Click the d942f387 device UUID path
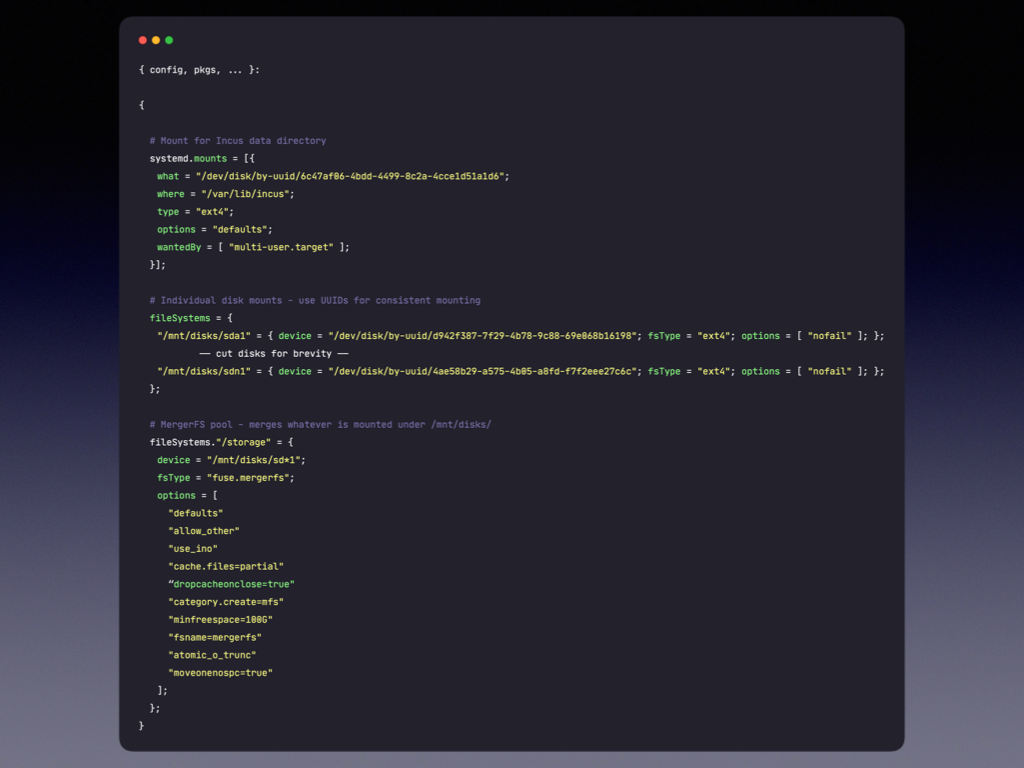This screenshot has height=768, width=1024. 483,336
